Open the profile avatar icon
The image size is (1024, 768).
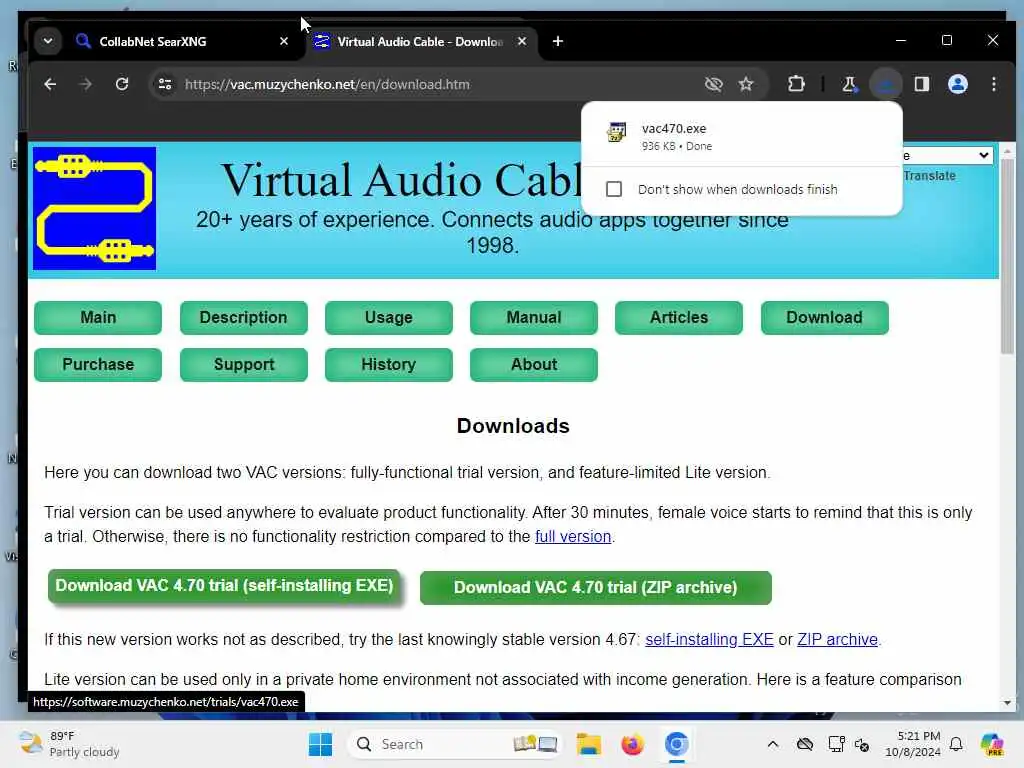pyautogui.click(x=957, y=84)
